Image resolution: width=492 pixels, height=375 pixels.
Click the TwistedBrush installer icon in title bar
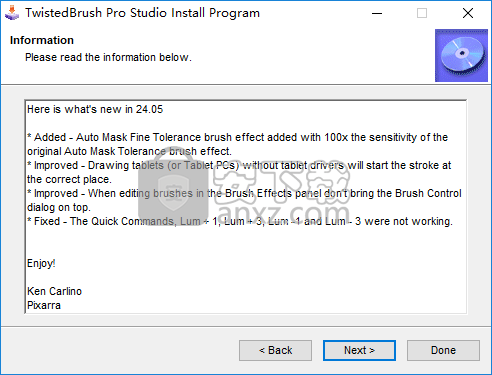pyautogui.click(x=12, y=13)
